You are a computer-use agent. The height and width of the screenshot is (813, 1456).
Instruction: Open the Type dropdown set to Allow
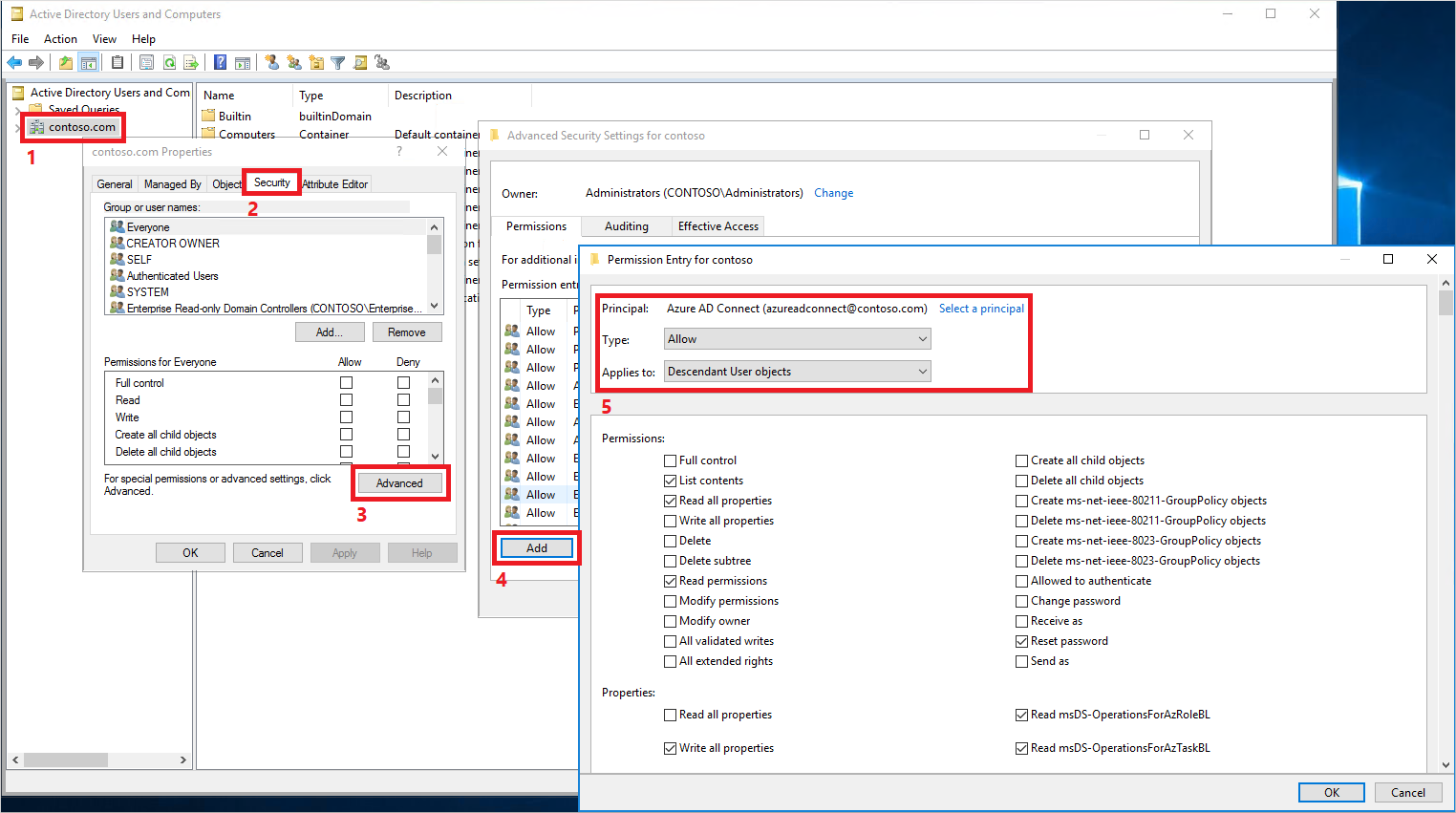pos(797,339)
